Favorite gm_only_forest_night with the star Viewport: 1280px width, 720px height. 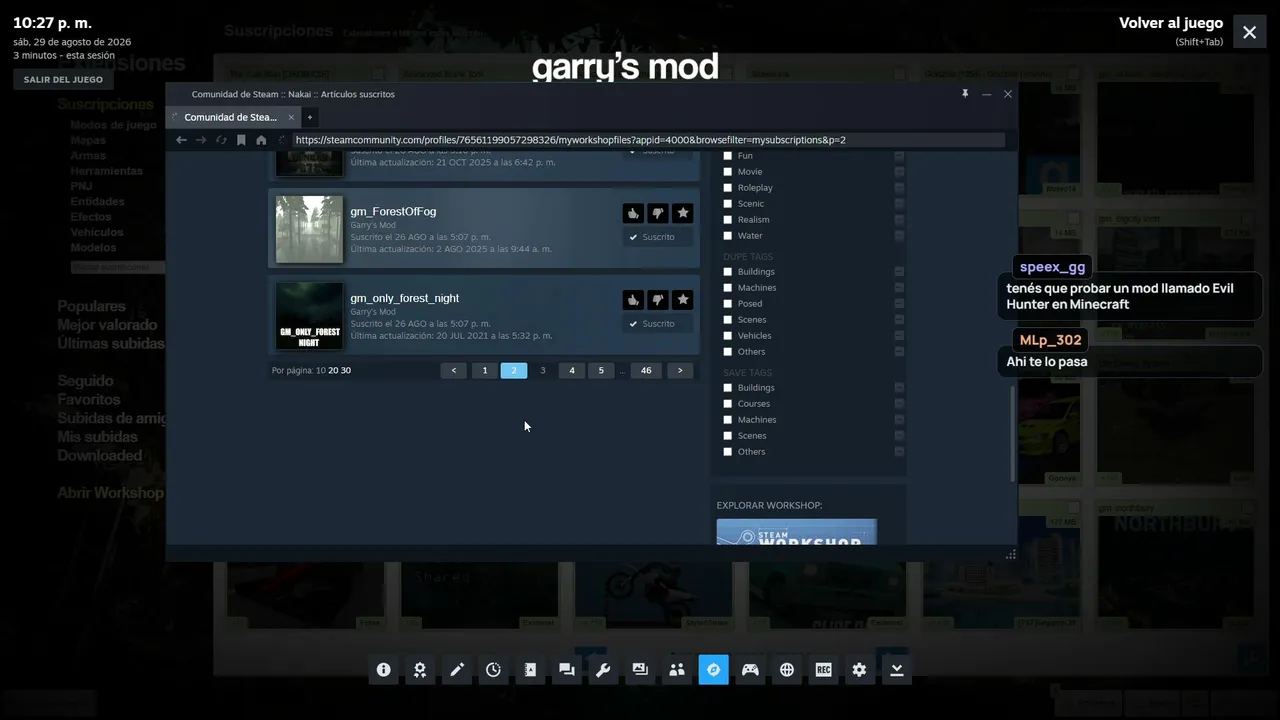(682, 300)
